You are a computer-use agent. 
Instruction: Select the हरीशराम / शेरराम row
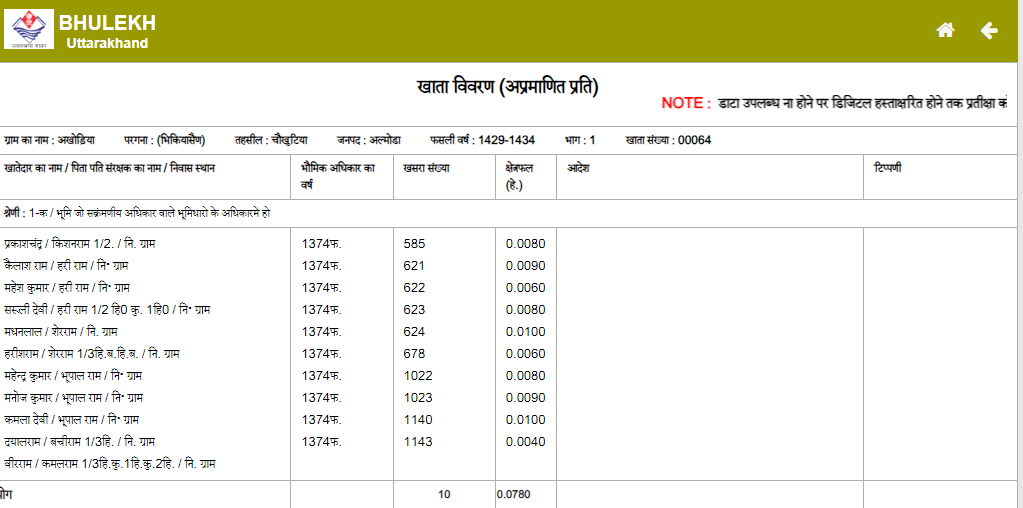coord(91,353)
